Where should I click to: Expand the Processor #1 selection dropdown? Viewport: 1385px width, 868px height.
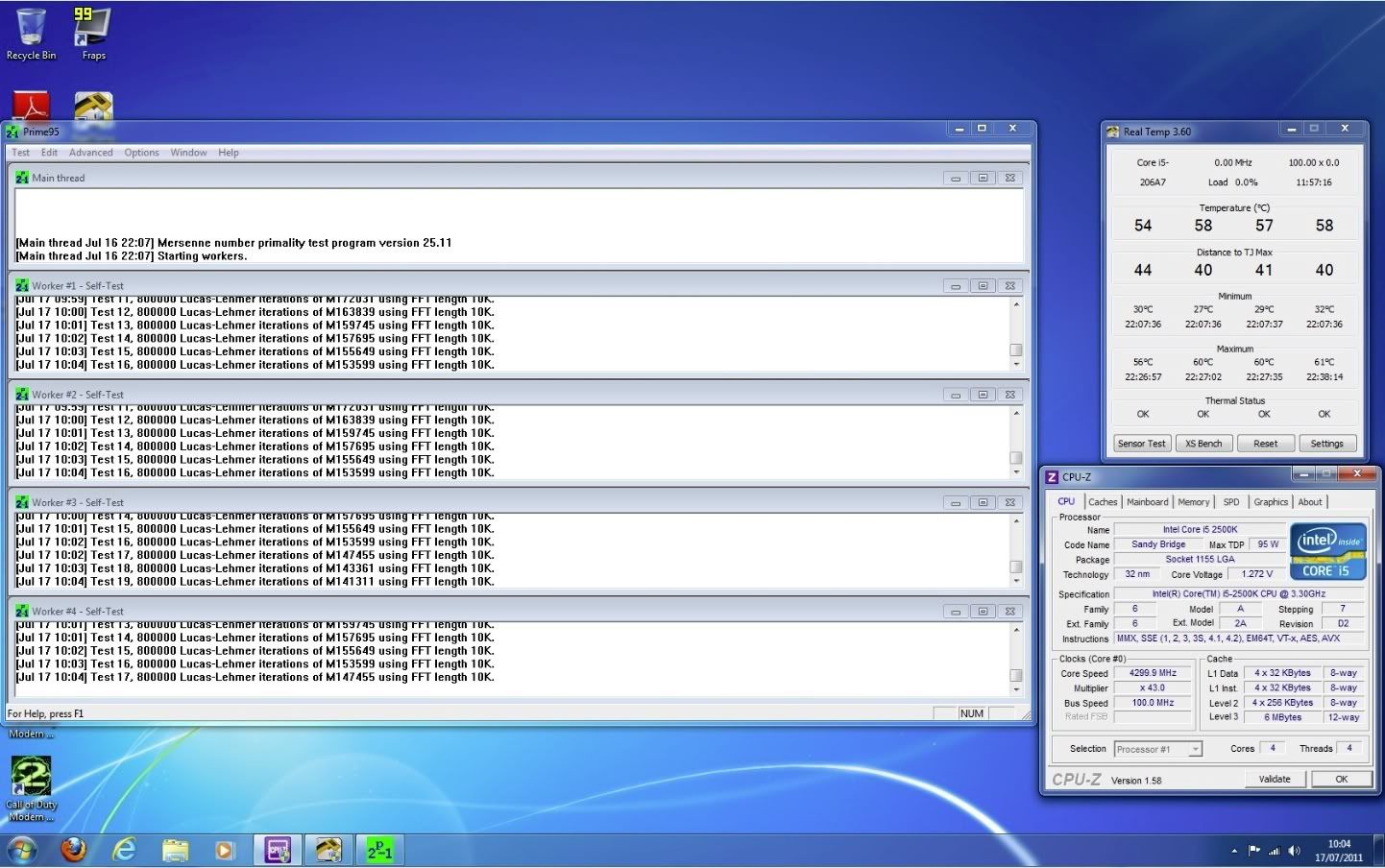[x=1195, y=749]
